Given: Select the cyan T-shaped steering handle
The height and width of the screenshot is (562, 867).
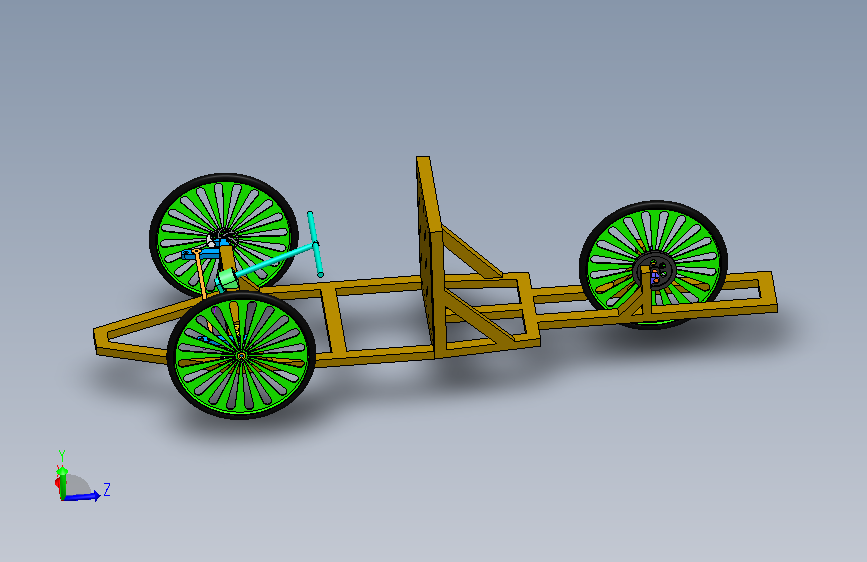Looking at the screenshot, I should (315, 244).
